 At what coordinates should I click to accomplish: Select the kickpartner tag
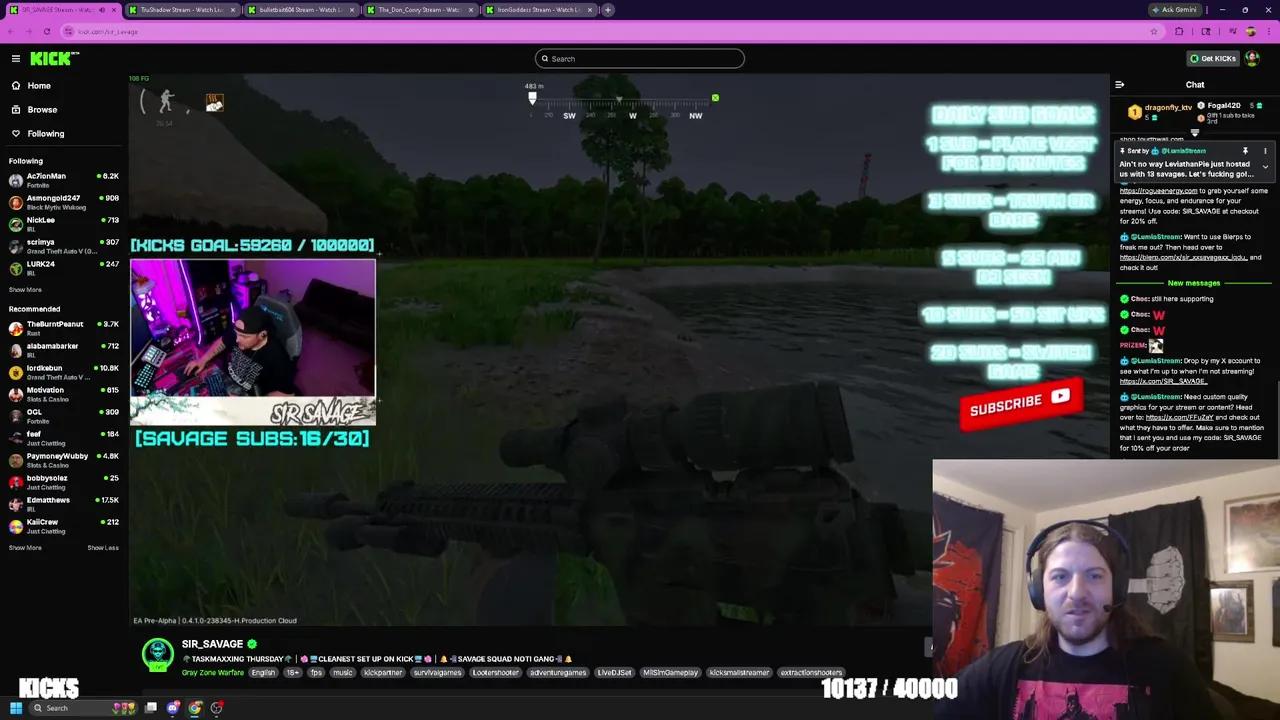(x=383, y=673)
